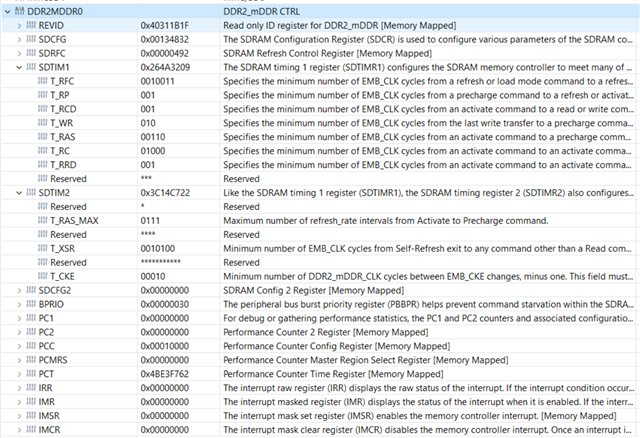640x438 pixels.
Task: Click the SDTIM2 register icon
Action: 31,192
